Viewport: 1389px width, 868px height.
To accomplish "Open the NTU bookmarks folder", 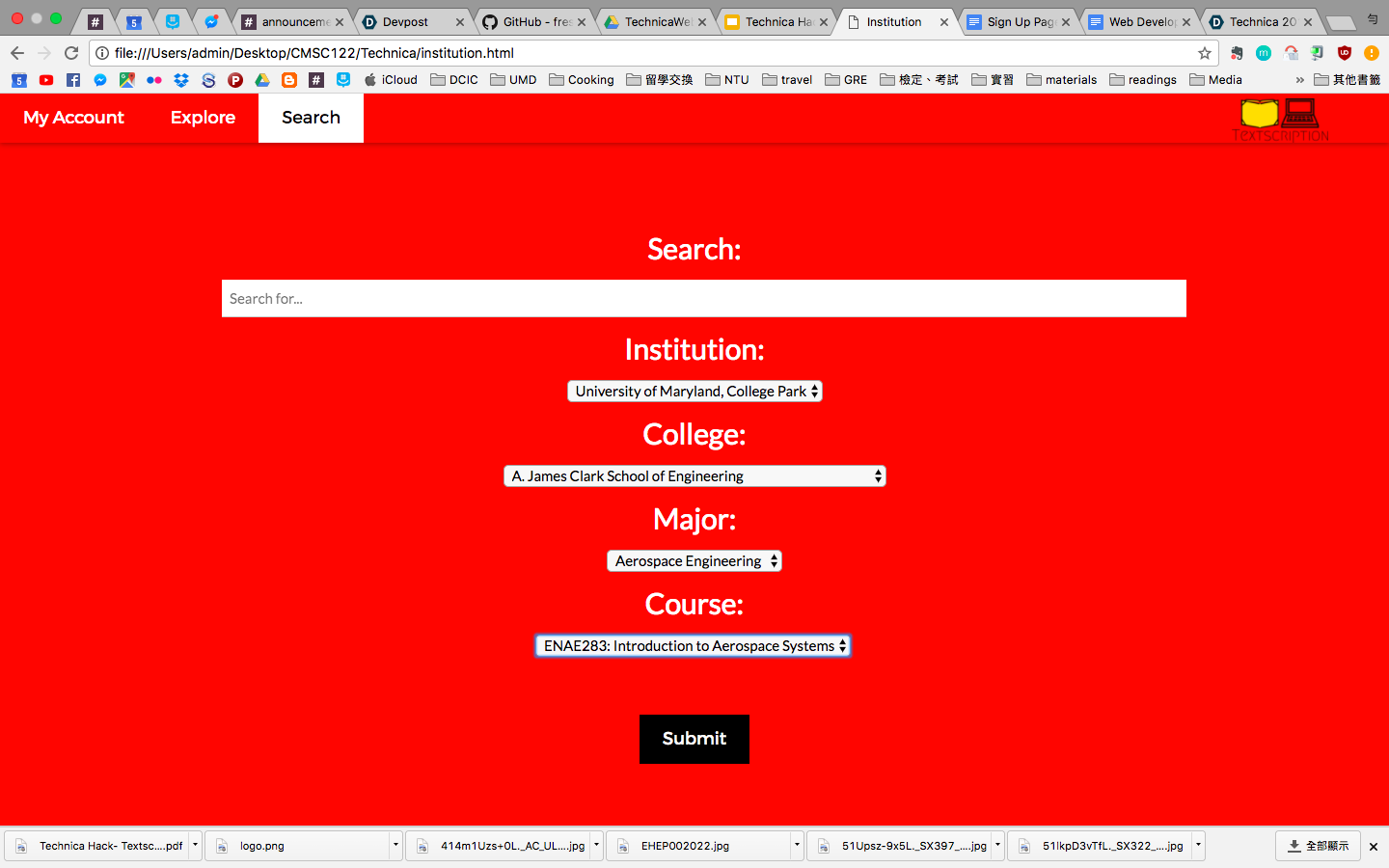I will tap(727, 80).
